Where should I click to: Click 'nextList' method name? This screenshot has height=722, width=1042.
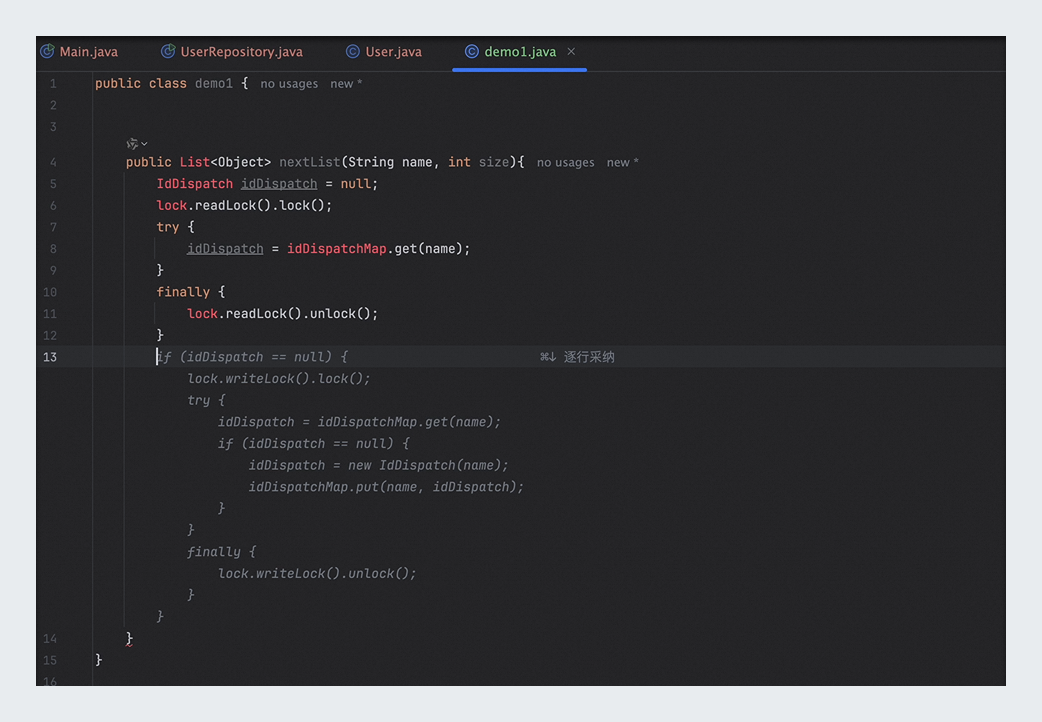coord(310,162)
